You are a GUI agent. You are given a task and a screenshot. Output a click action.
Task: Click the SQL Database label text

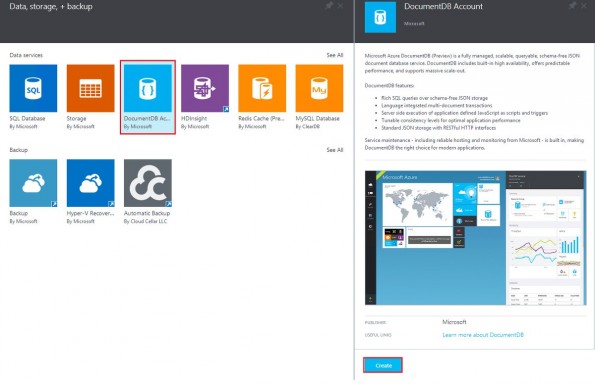point(27,118)
